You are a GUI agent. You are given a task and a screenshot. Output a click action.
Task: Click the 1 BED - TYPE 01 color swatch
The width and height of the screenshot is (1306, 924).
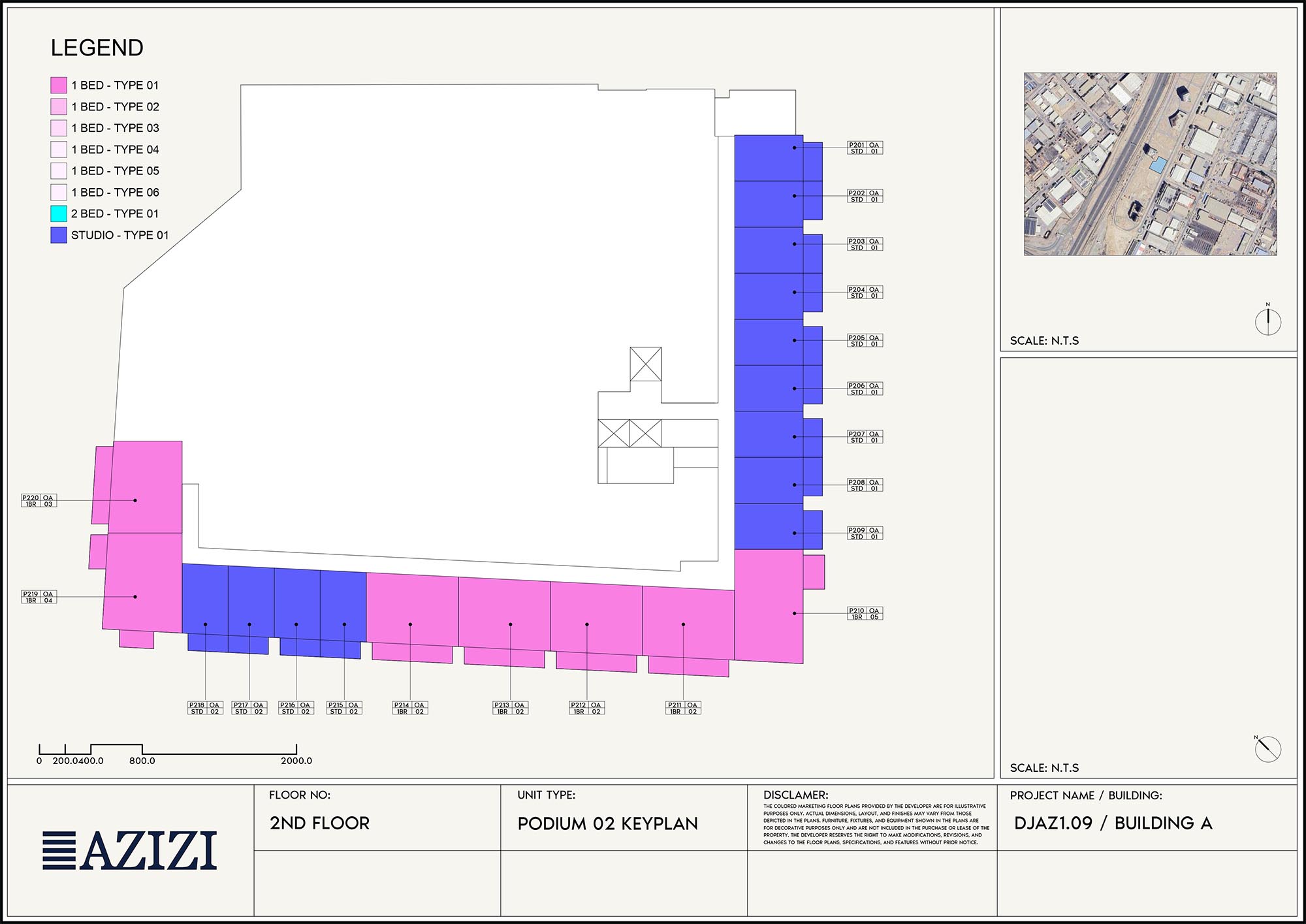(59, 85)
